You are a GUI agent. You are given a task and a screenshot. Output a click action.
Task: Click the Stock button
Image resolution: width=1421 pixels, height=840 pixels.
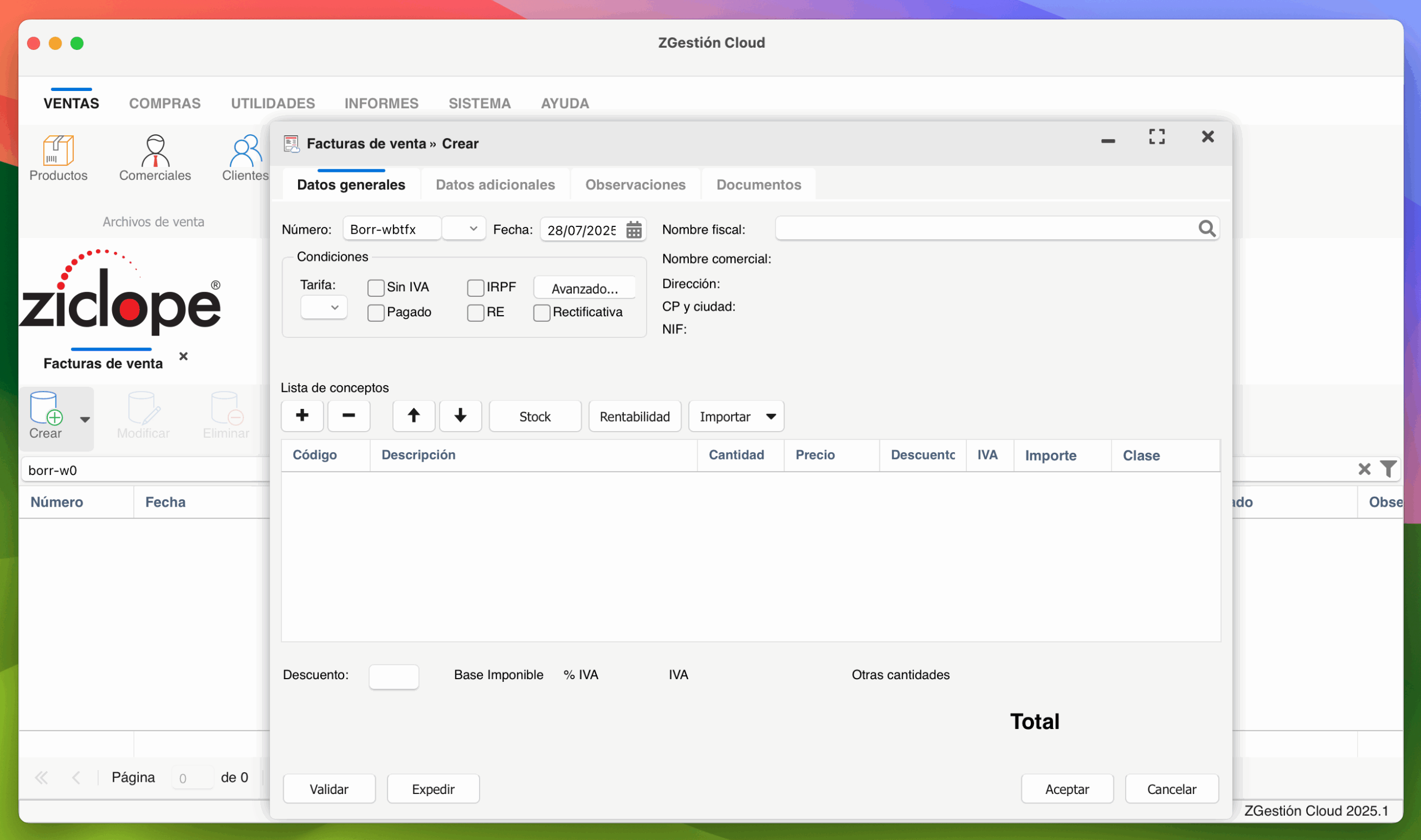coord(535,416)
